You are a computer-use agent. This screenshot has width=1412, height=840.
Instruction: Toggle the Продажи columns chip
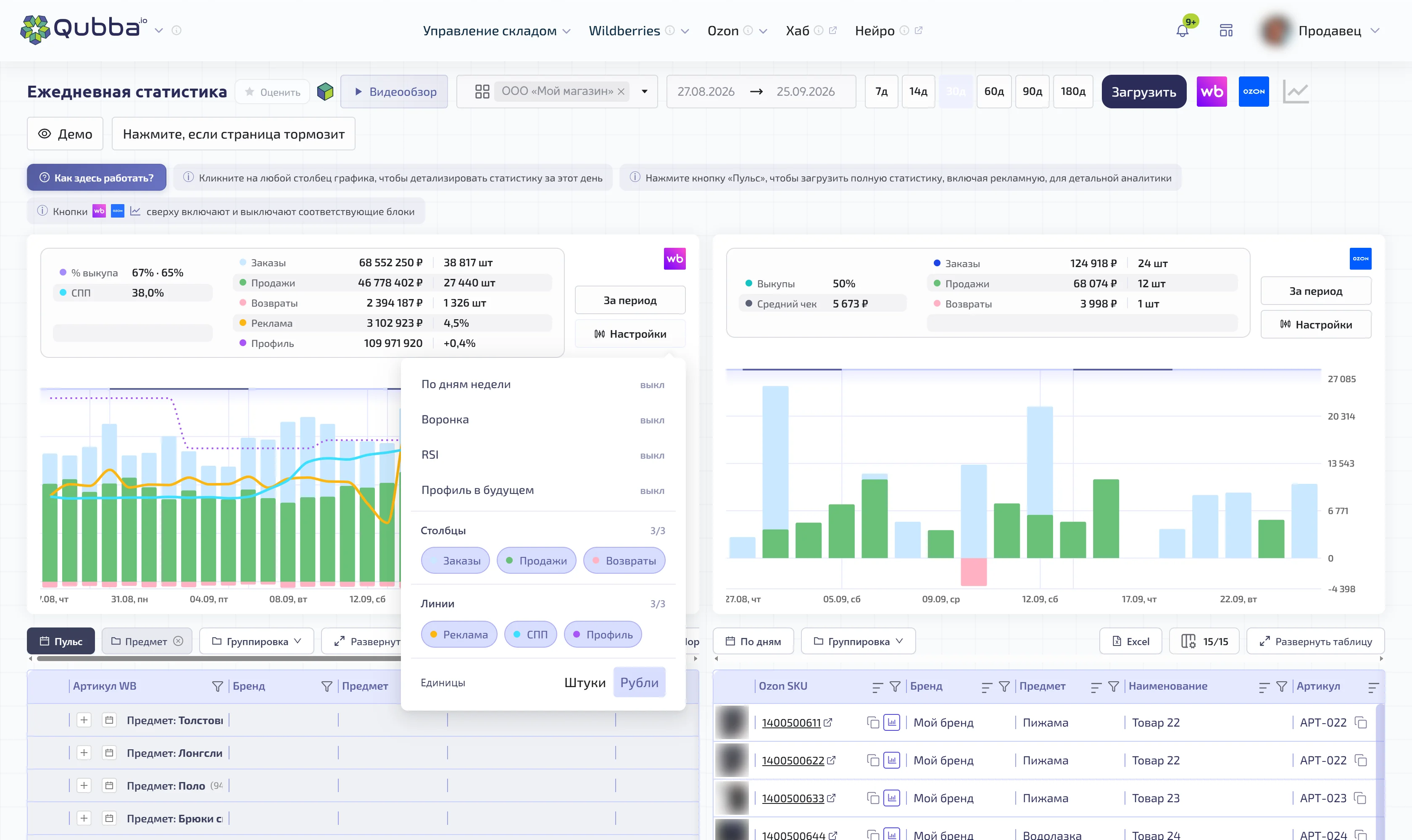536,561
